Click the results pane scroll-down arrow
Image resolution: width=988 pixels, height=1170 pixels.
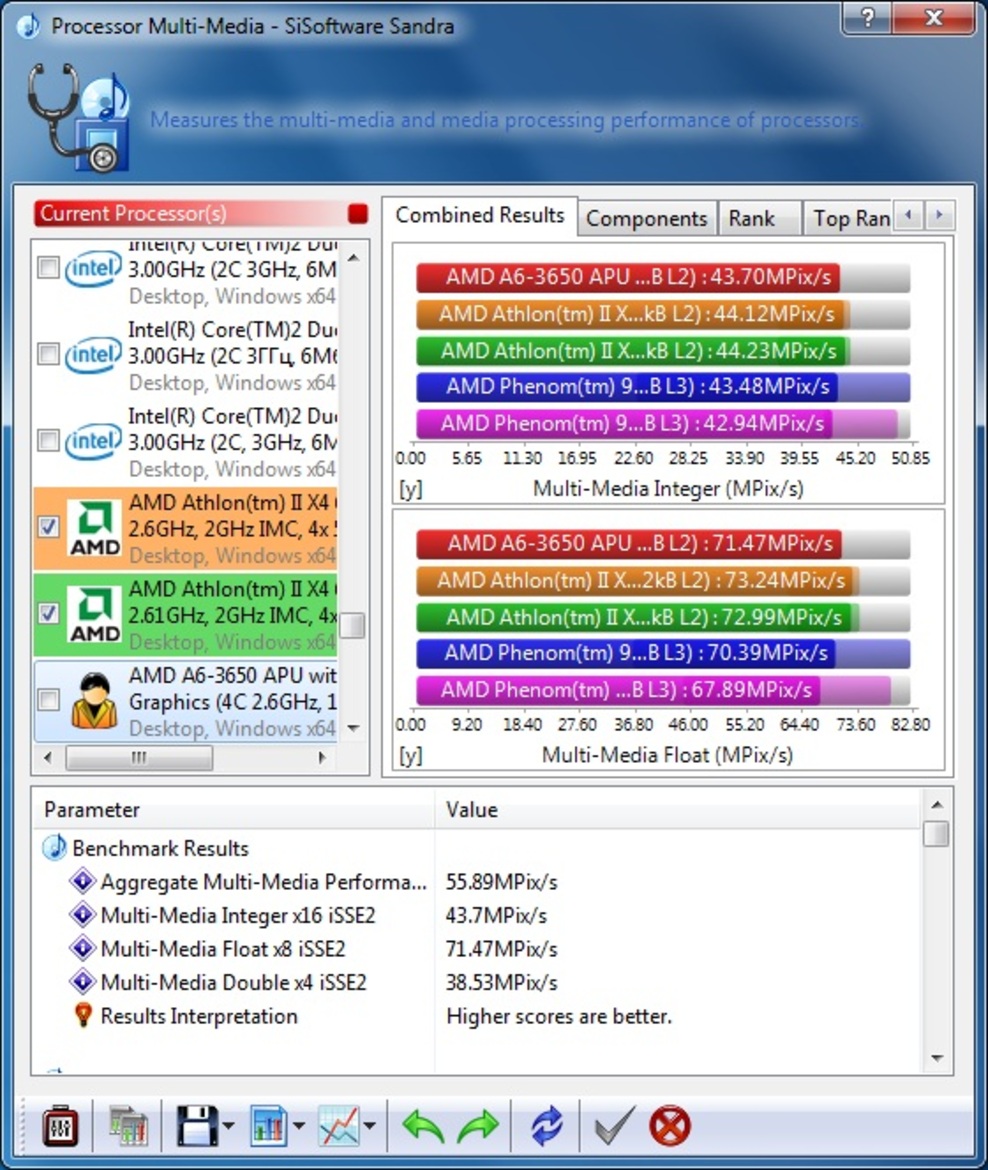937,1059
